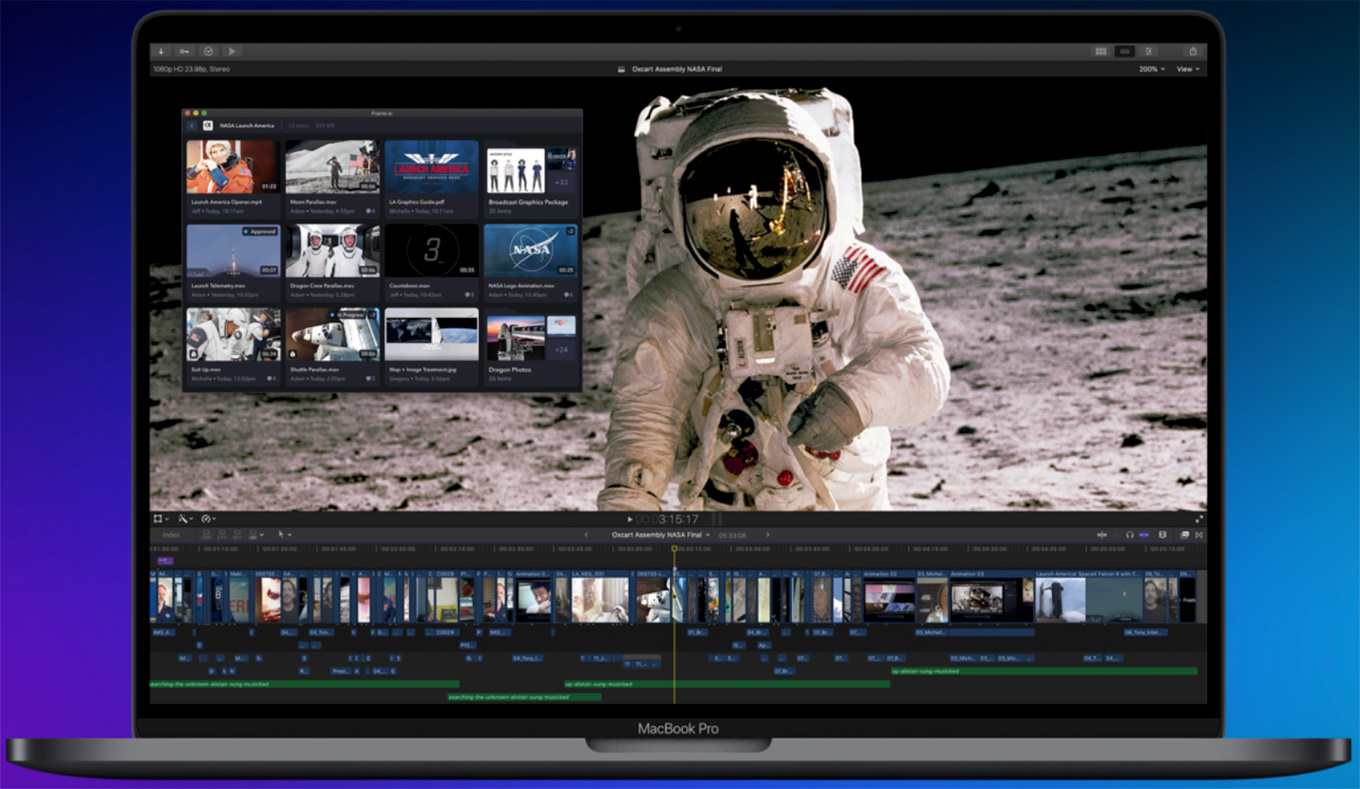Viewport: 1360px width, 789px height.
Task: Navigate back with the Frame.io back arrow
Action: pyautogui.click(x=192, y=125)
